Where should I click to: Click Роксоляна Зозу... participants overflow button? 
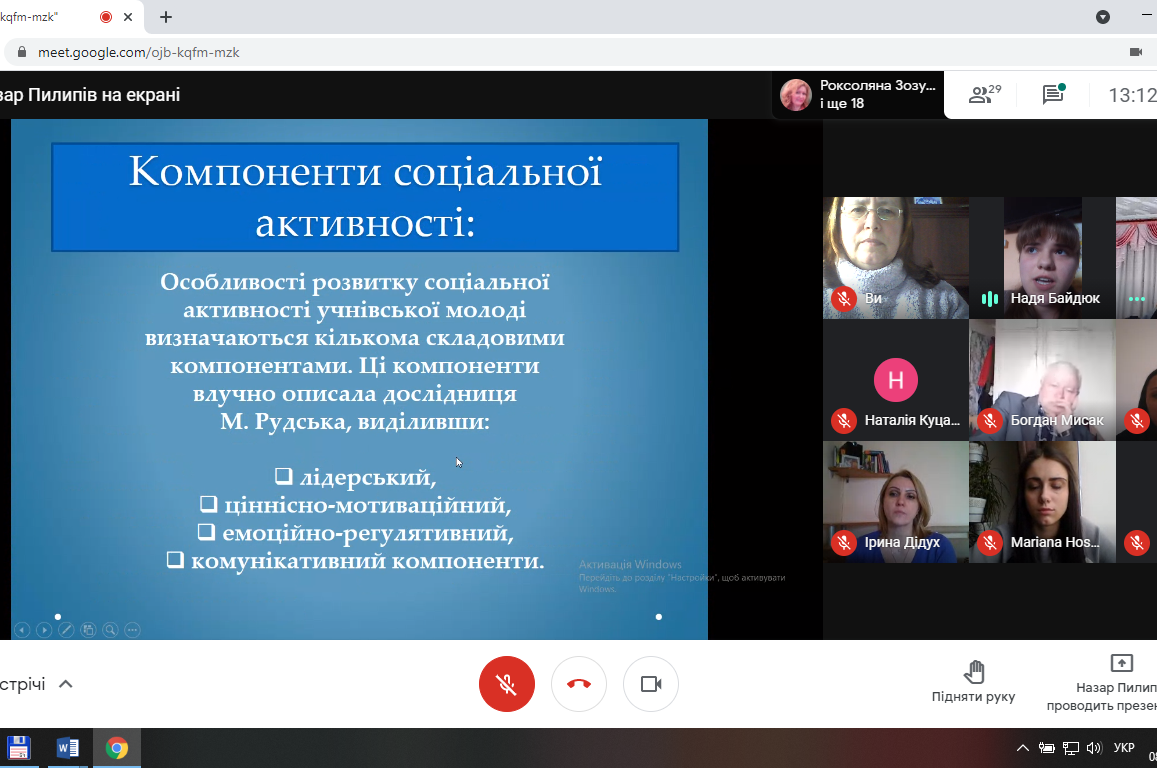click(860, 95)
